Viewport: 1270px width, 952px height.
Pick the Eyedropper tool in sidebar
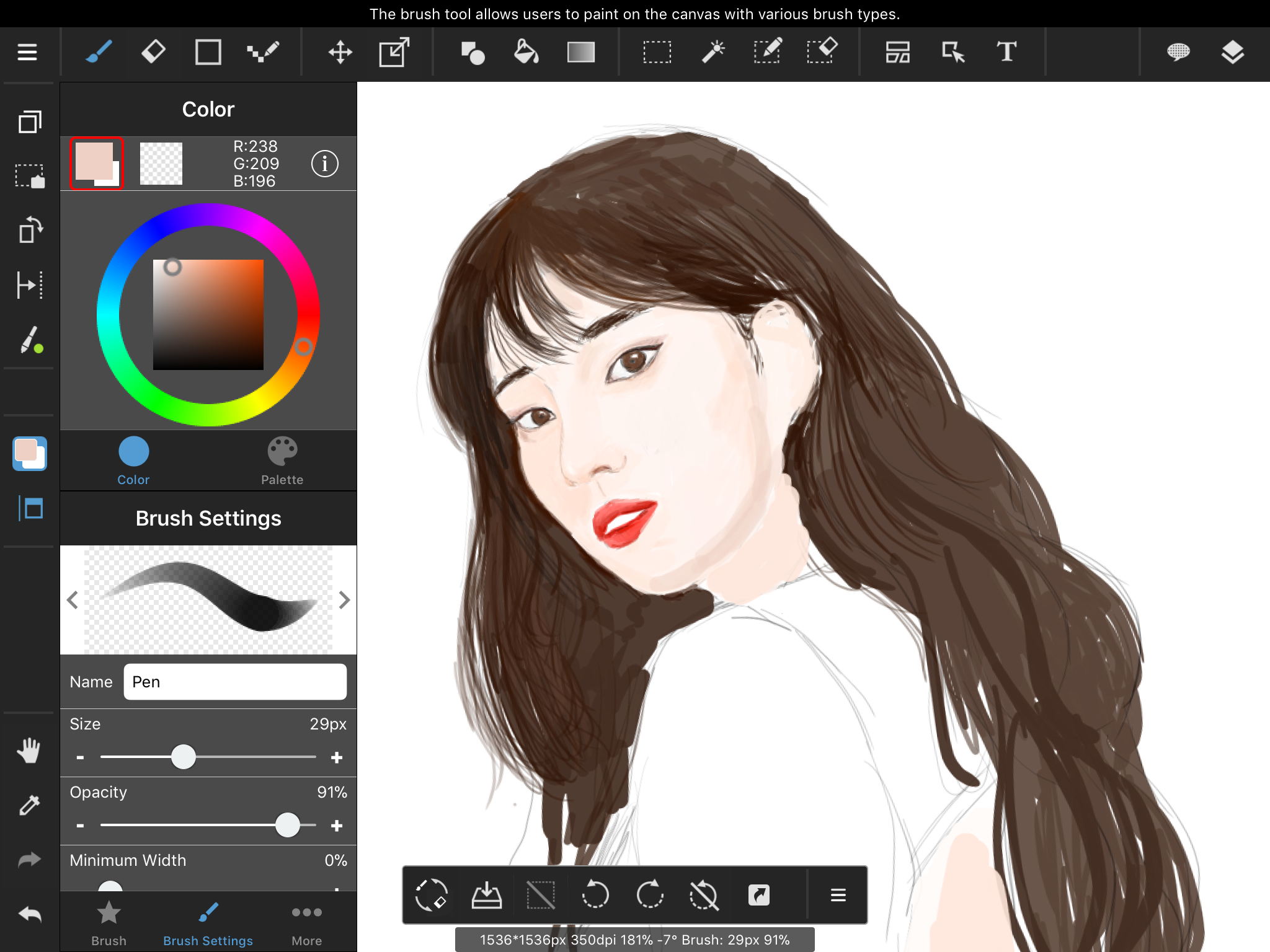pyautogui.click(x=29, y=805)
